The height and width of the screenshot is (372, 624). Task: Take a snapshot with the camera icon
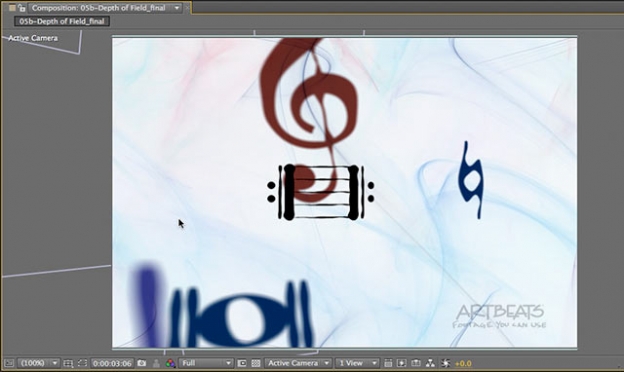tap(142, 363)
